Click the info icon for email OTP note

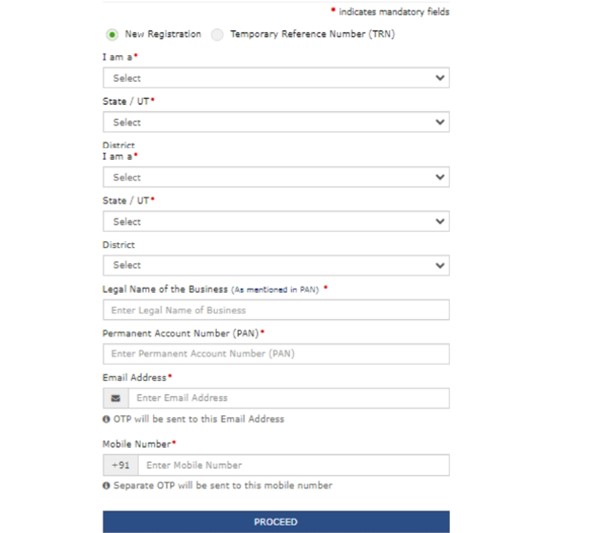106,419
